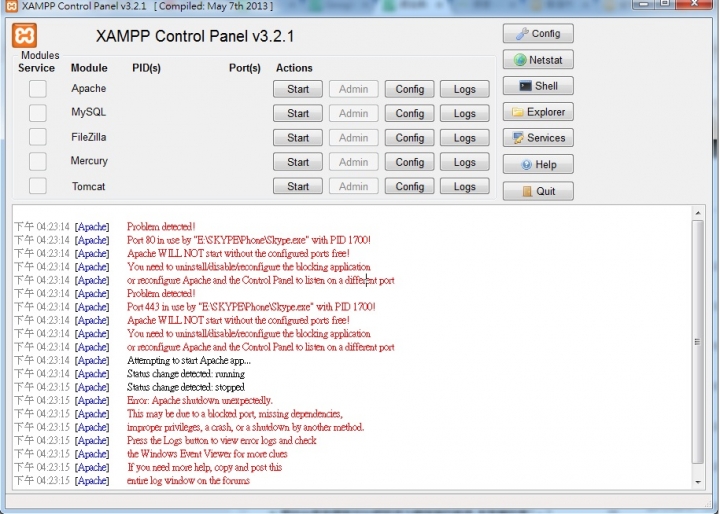
Task: Open FileZilla module Config
Action: pyautogui.click(x=410, y=138)
